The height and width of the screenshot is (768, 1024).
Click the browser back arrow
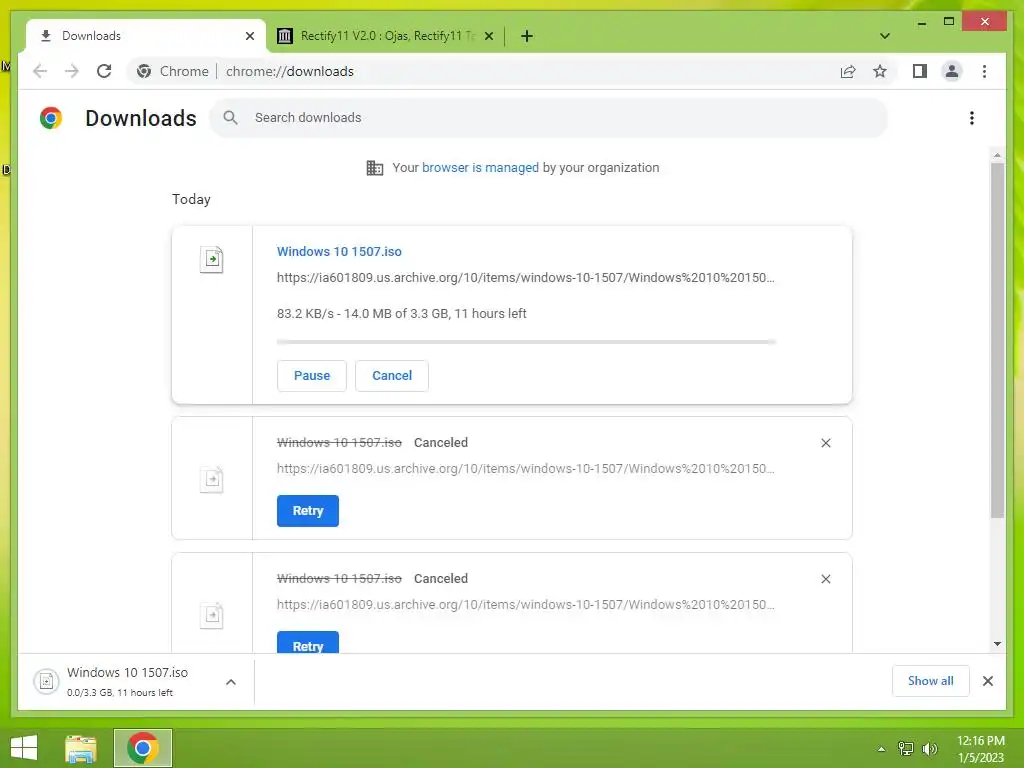pyautogui.click(x=40, y=71)
